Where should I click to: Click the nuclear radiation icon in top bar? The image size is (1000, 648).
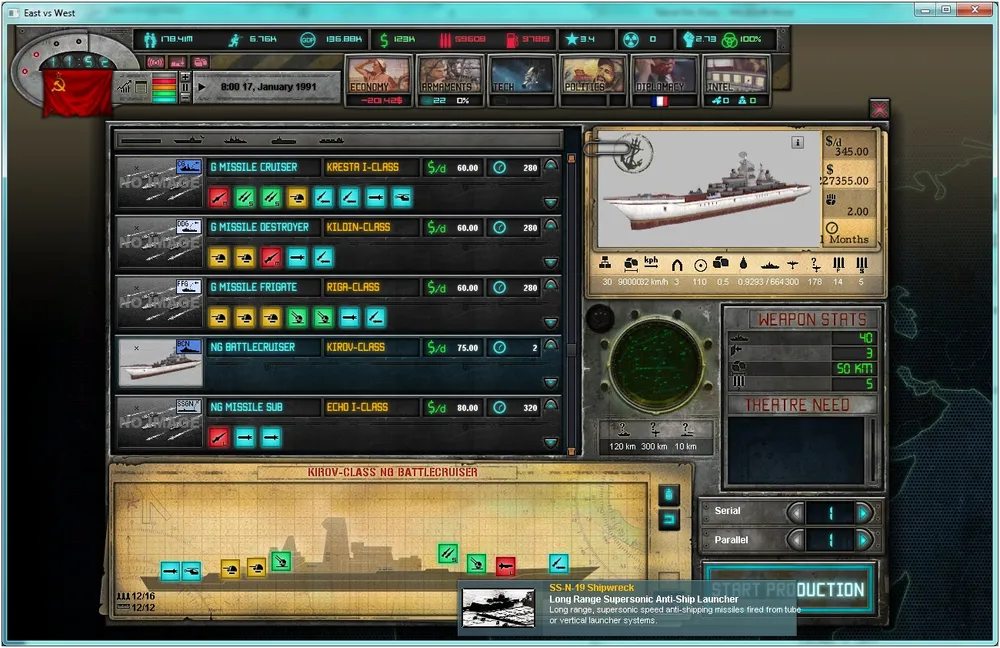point(630,40)
